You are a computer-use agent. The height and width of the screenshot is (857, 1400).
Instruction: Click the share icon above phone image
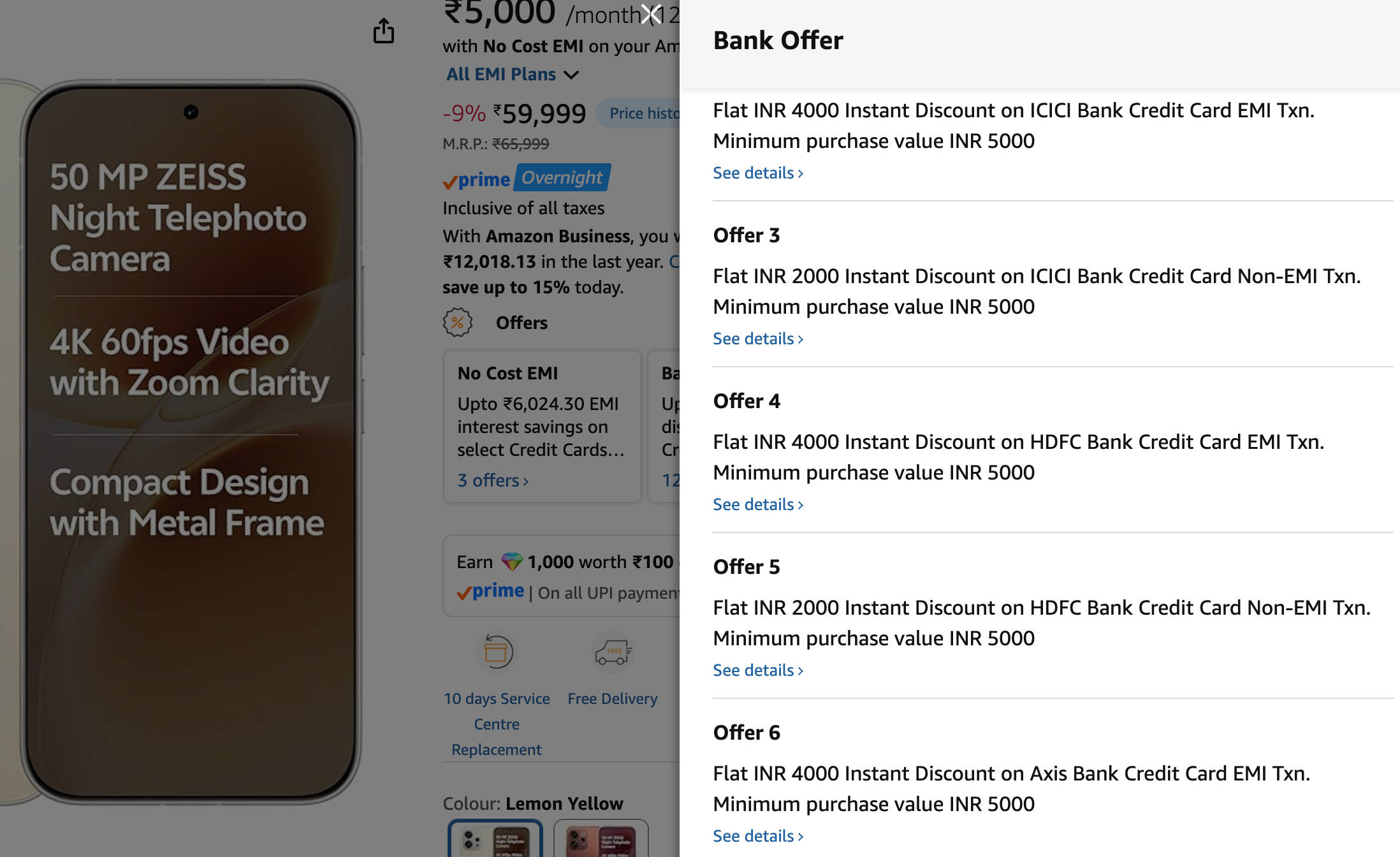(384, 31)
